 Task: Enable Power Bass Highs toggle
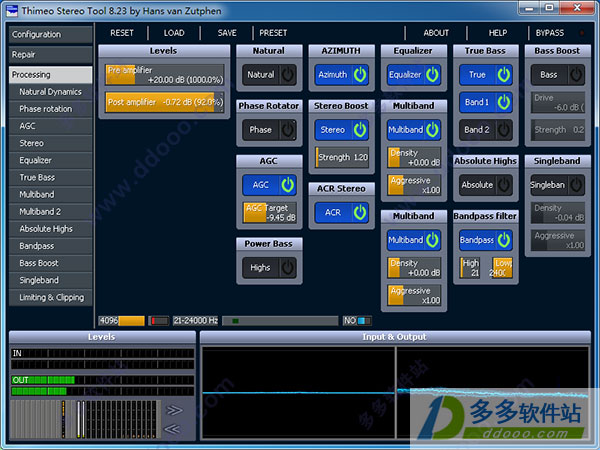point(269,267)
